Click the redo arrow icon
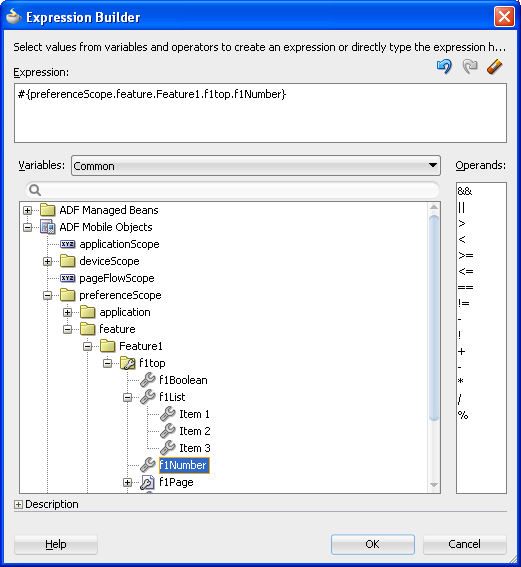Screen dimensions: 521x567 tap(470, 67)
